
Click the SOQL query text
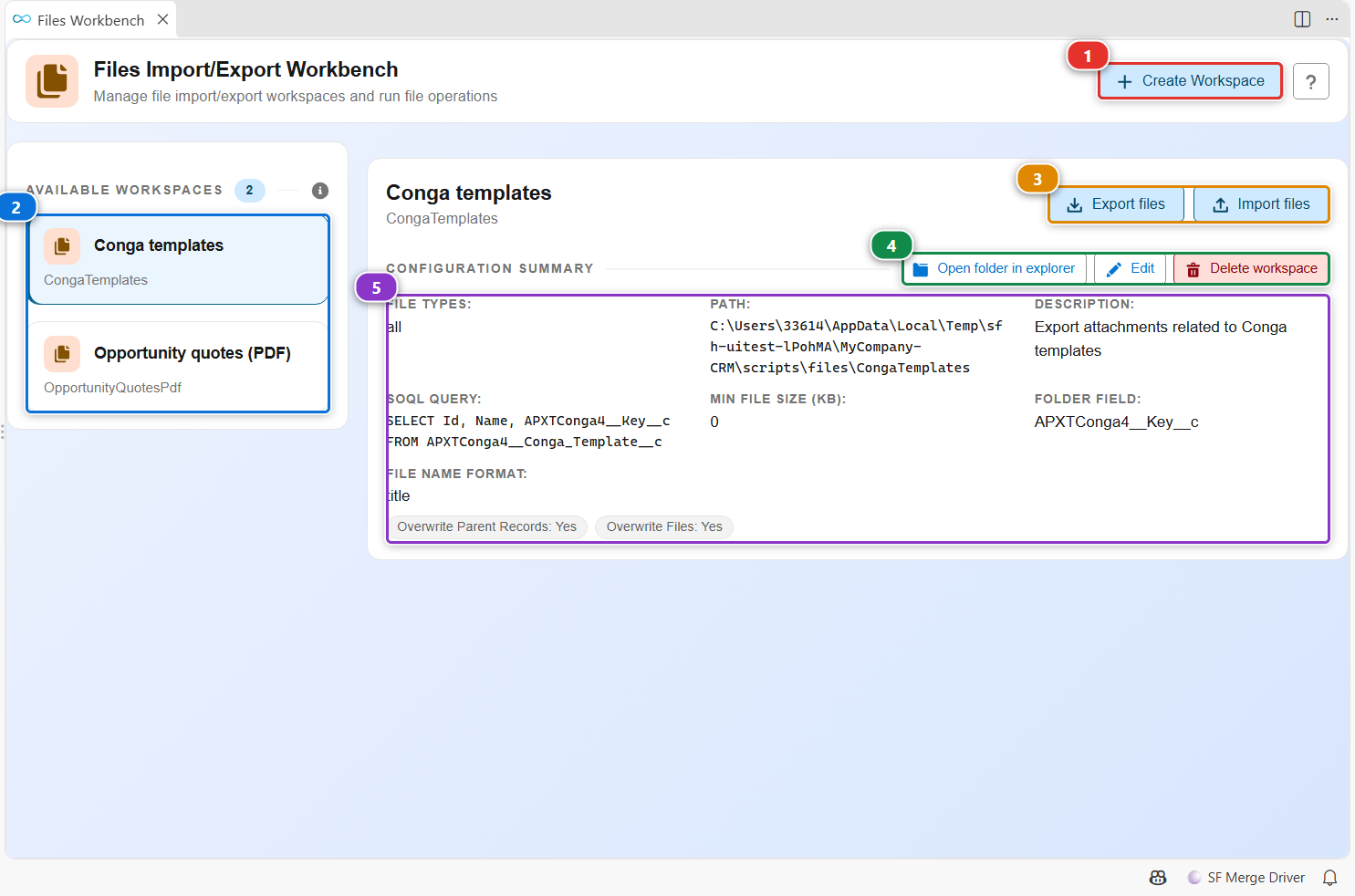click(528, 432)
